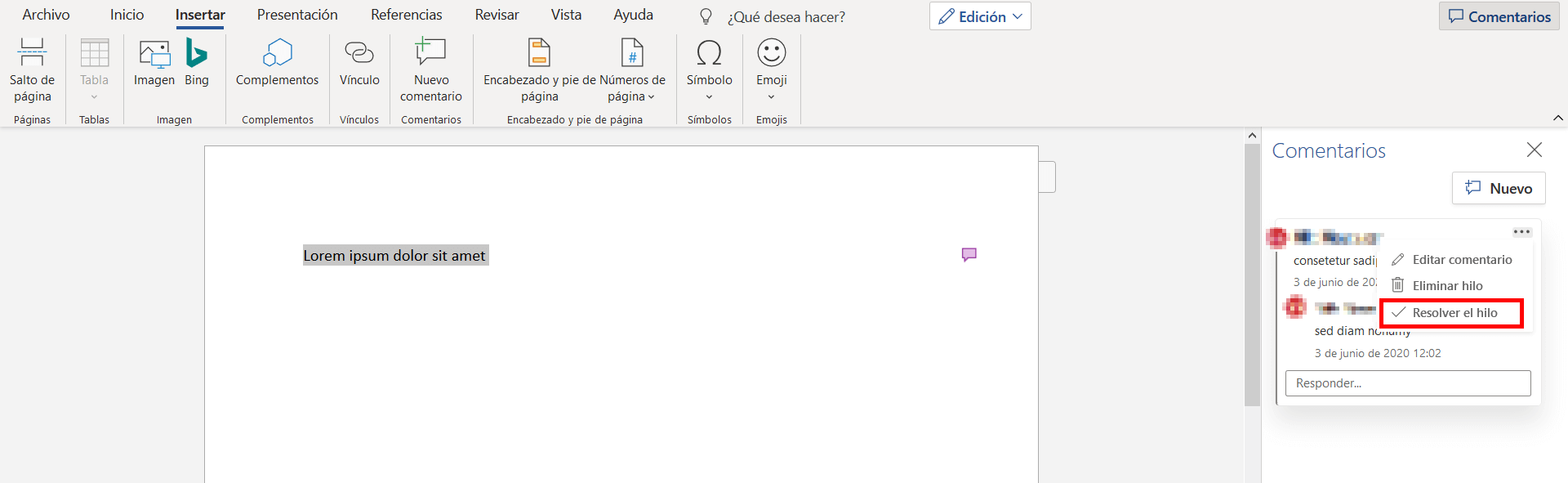1568x483 pixels.
Task: Select Resolver el hilo
Action: point(1452,313)
